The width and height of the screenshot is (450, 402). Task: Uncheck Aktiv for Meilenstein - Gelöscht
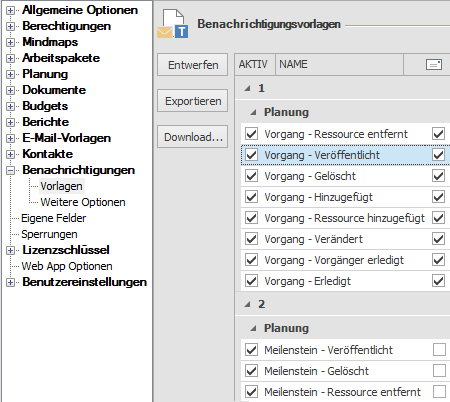point(251,371)
